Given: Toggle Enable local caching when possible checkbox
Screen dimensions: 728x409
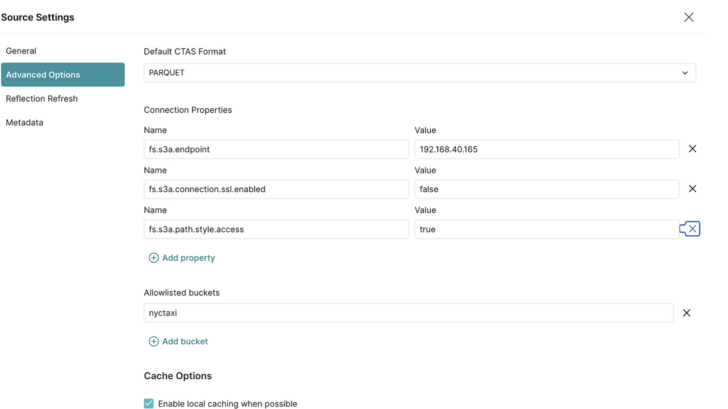Looking at the screenshot, I should point(149,403).
